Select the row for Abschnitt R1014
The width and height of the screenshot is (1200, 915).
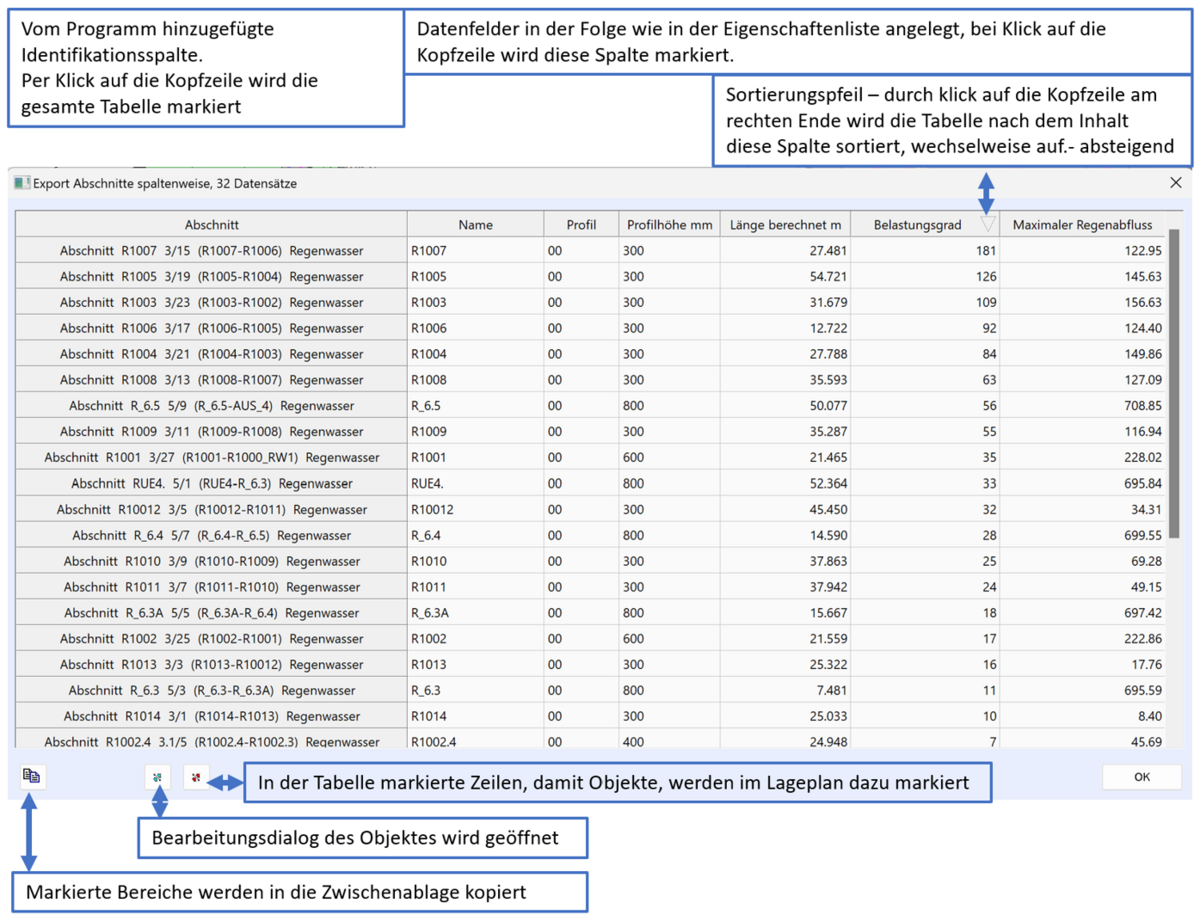pyautogui.click(x=210, y=716)
